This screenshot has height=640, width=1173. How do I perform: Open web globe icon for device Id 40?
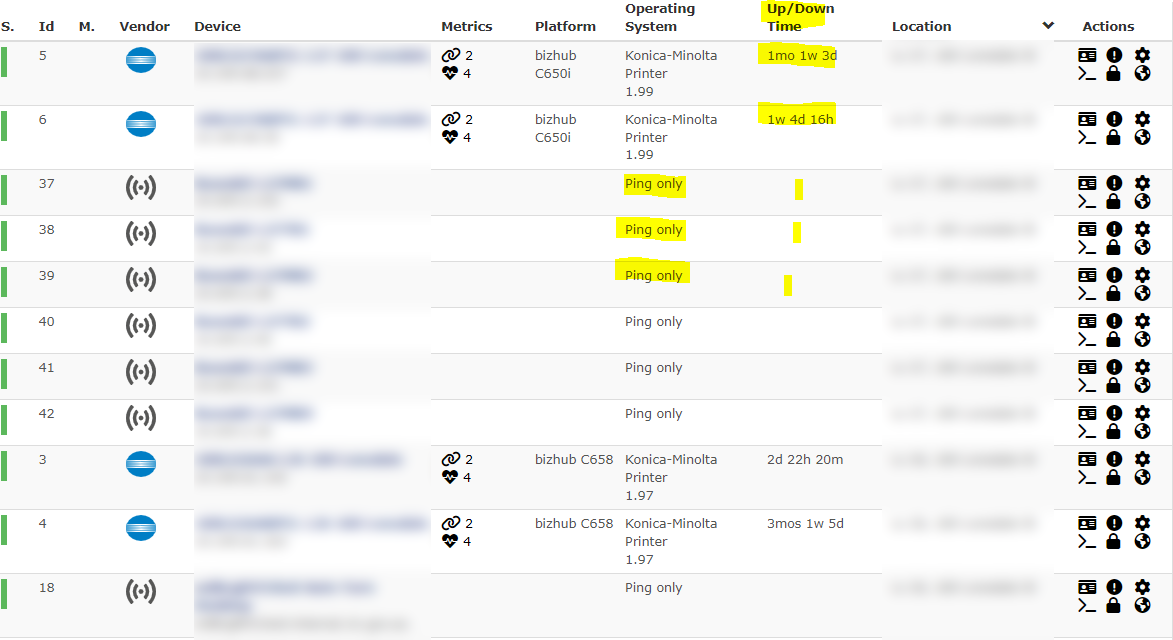coord(1142,339)
